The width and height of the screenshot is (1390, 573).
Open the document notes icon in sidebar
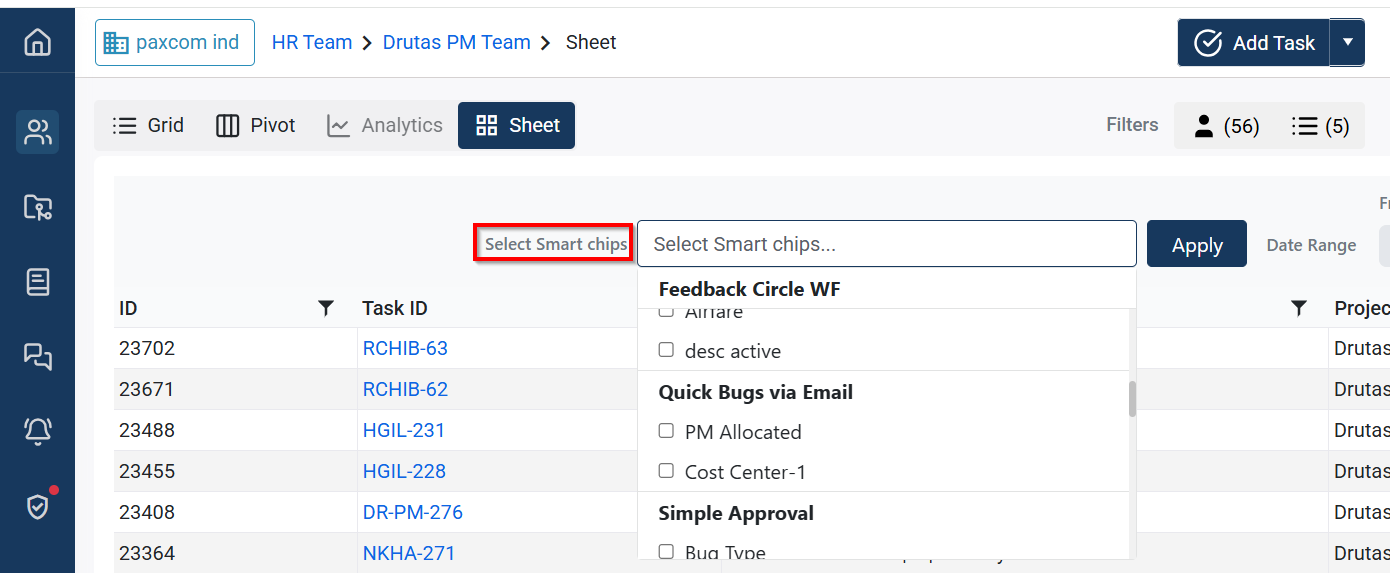click(37, 282)
